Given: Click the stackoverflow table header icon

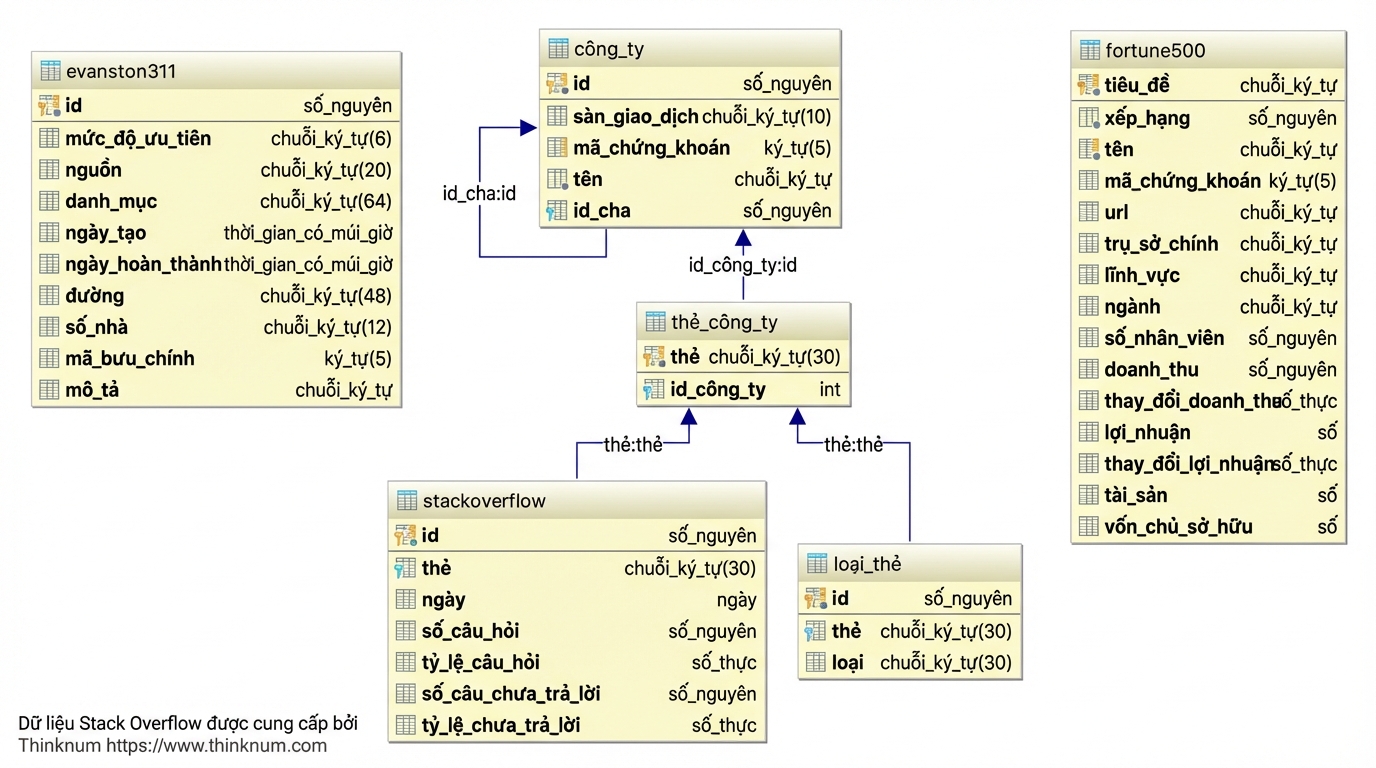Looking at the screenshot, I should [406, 501].
